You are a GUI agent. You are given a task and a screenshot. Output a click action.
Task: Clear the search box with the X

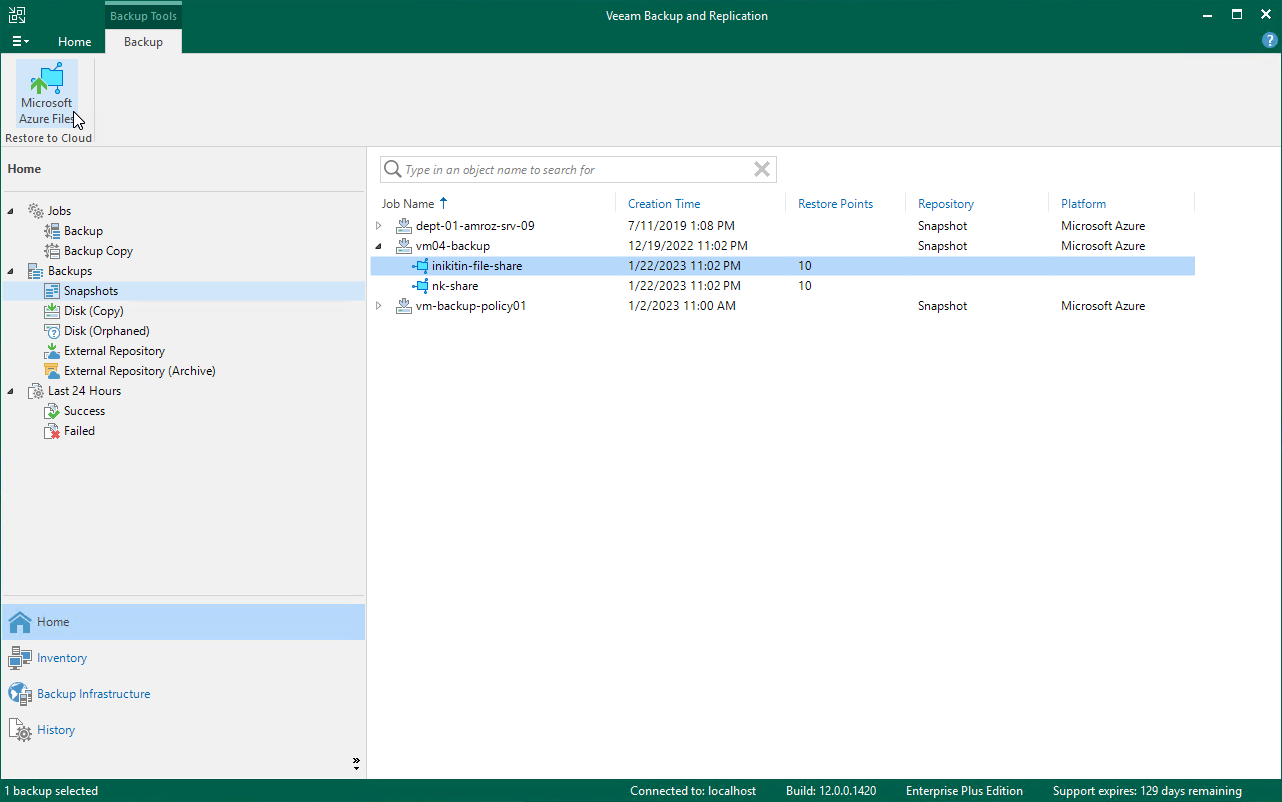click(762, 170)
